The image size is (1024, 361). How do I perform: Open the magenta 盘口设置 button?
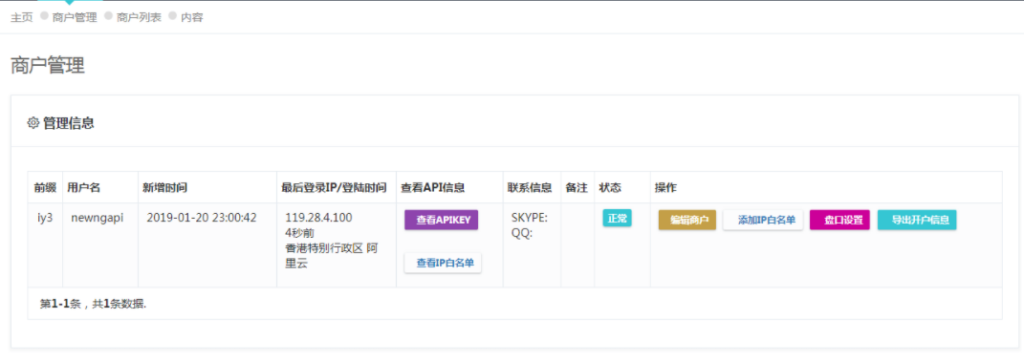click(x=840, y=220)
